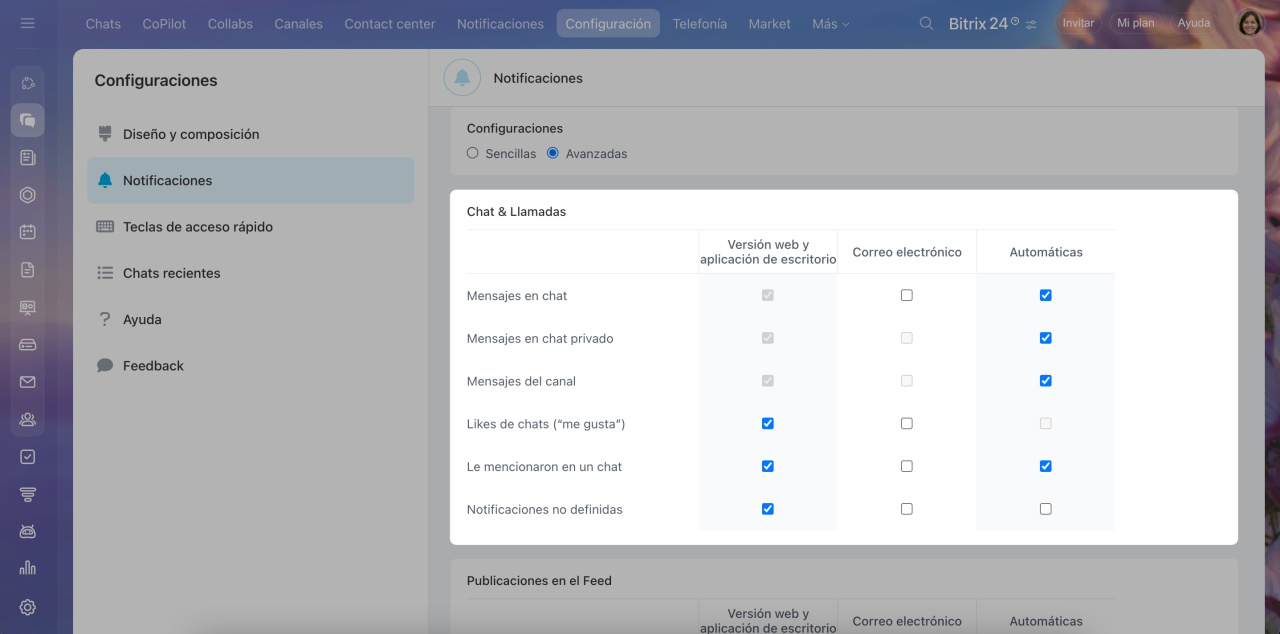This screenshot has height=634, width=1280.
Task: Select Teclas de acceso rápido
Action: [x=250, y=227]
